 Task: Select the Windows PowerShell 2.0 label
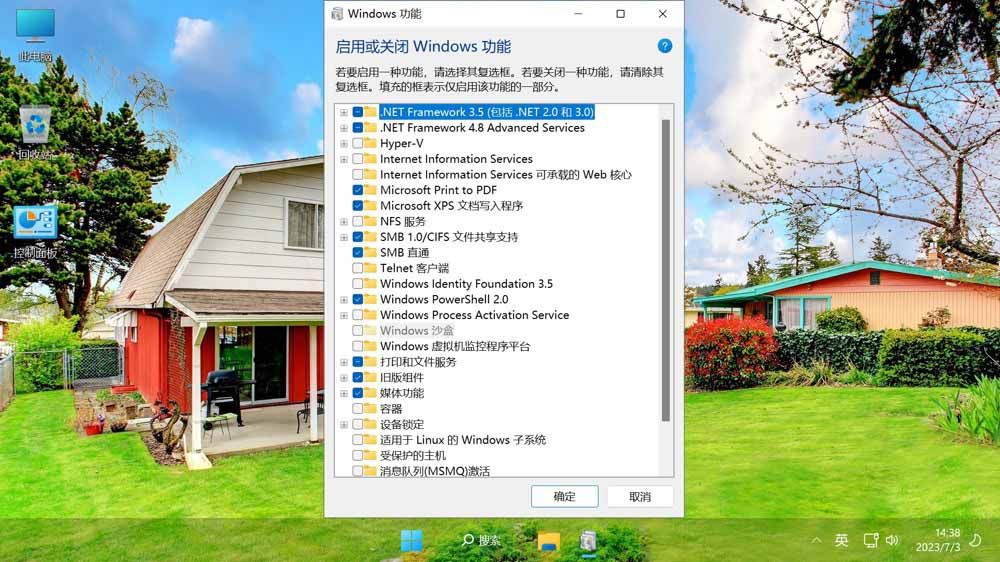(x=444, y=299)
